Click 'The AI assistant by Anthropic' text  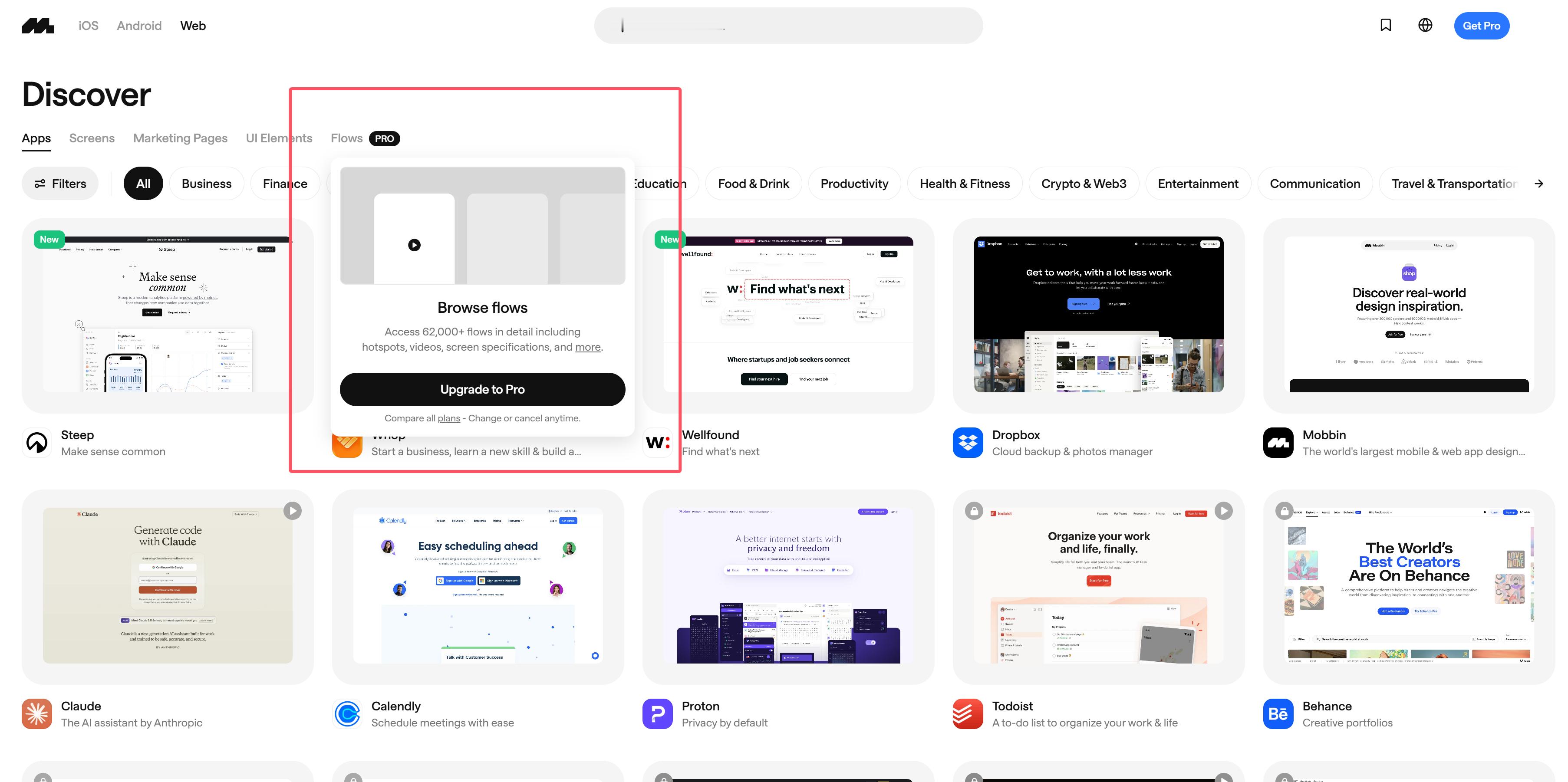[132, 723]
